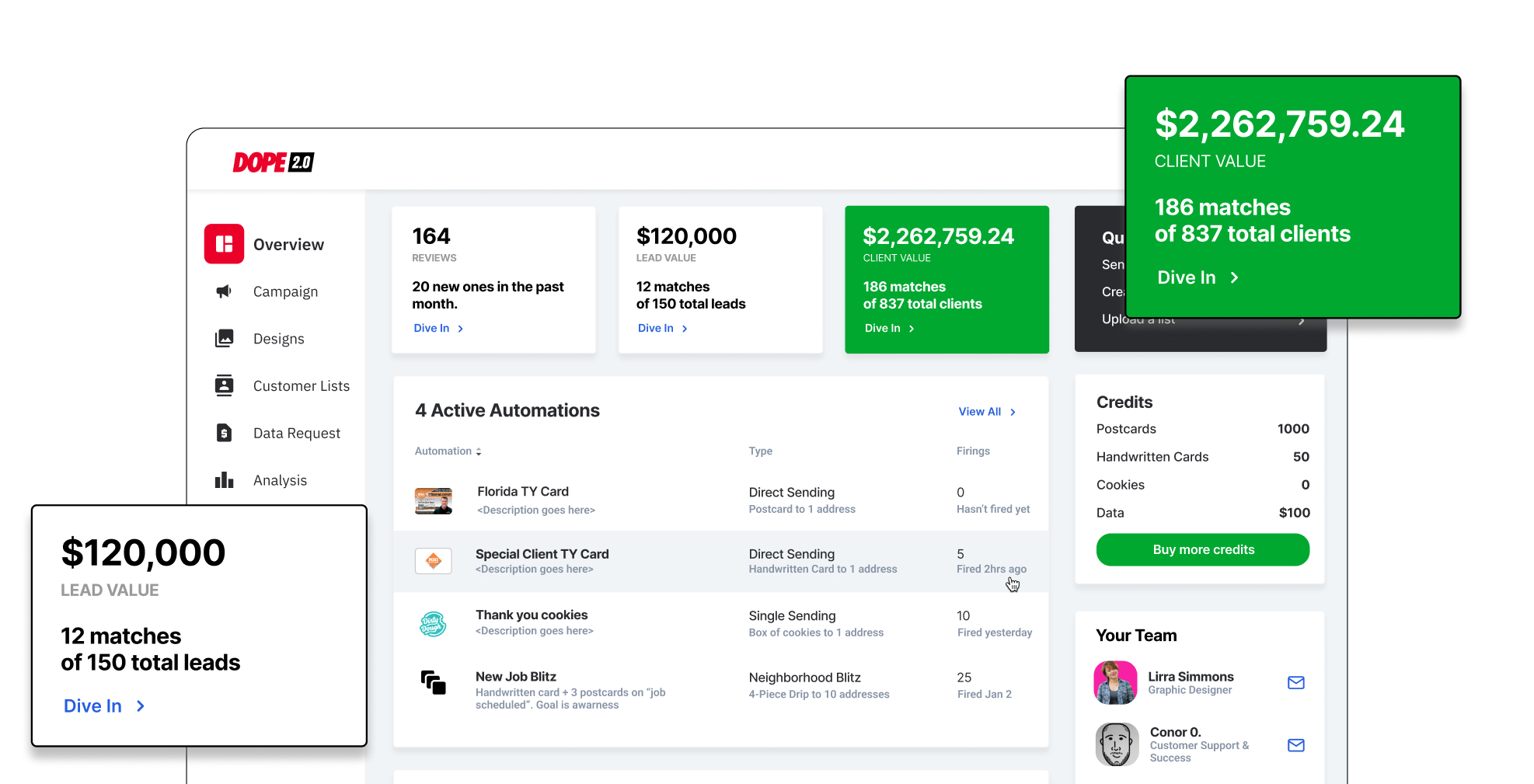The height and width of the screenshot is (784, 1534).
Task: Open Lirra Simmons profile photo
Action: tap(1116, 683)
